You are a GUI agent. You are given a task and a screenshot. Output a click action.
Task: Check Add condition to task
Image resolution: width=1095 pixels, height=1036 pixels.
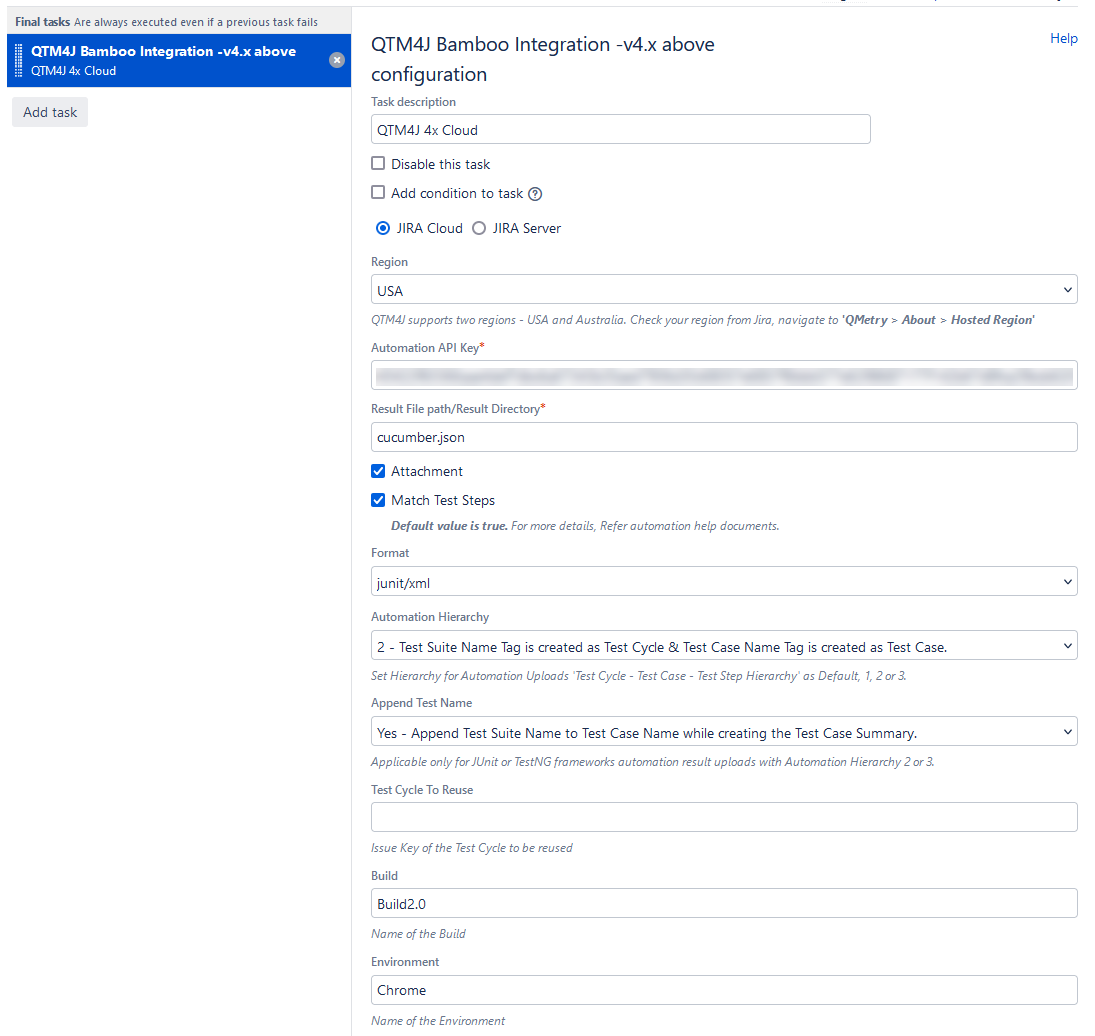[x=378, y=192]
